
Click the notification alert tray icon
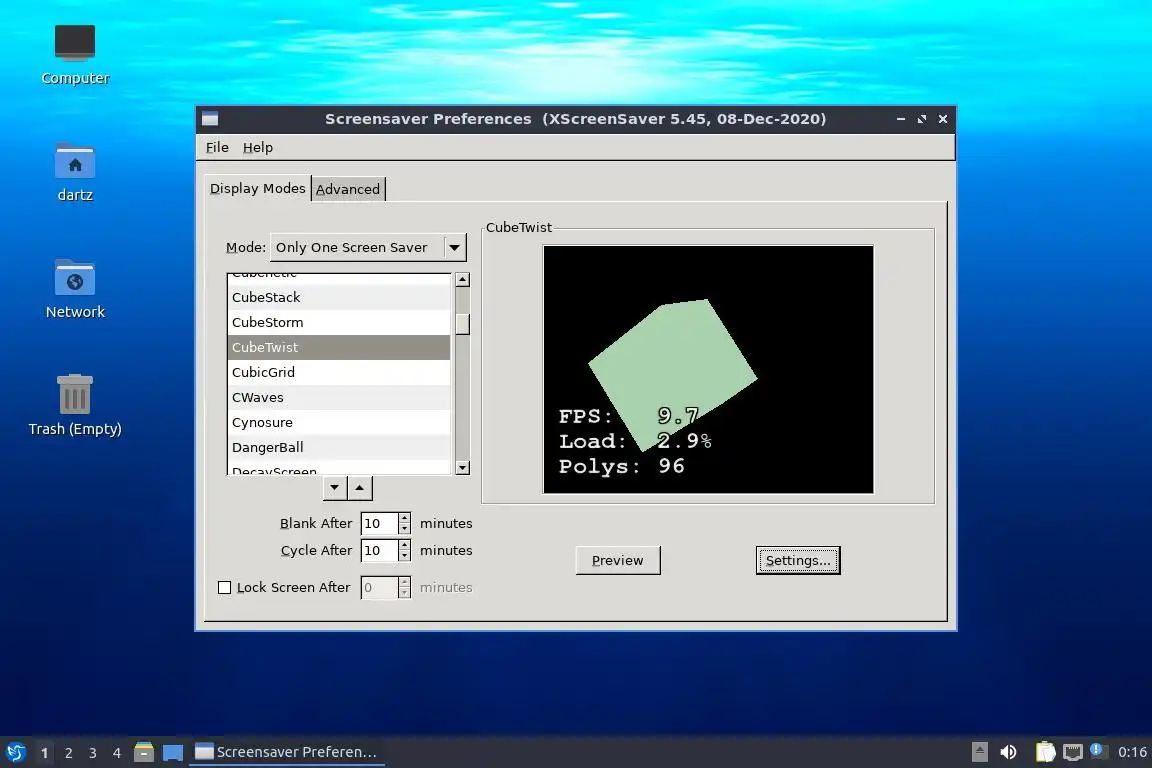tap(1098, 750)
